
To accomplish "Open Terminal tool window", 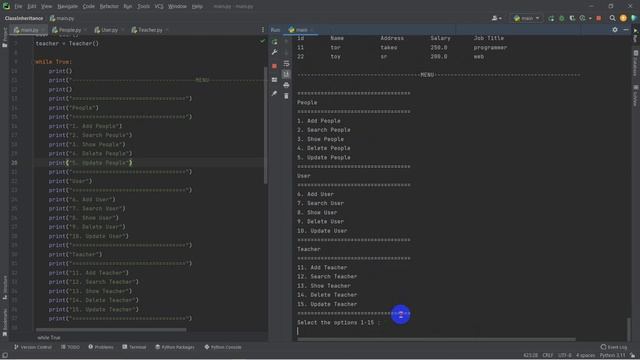I will click(134, 347).
